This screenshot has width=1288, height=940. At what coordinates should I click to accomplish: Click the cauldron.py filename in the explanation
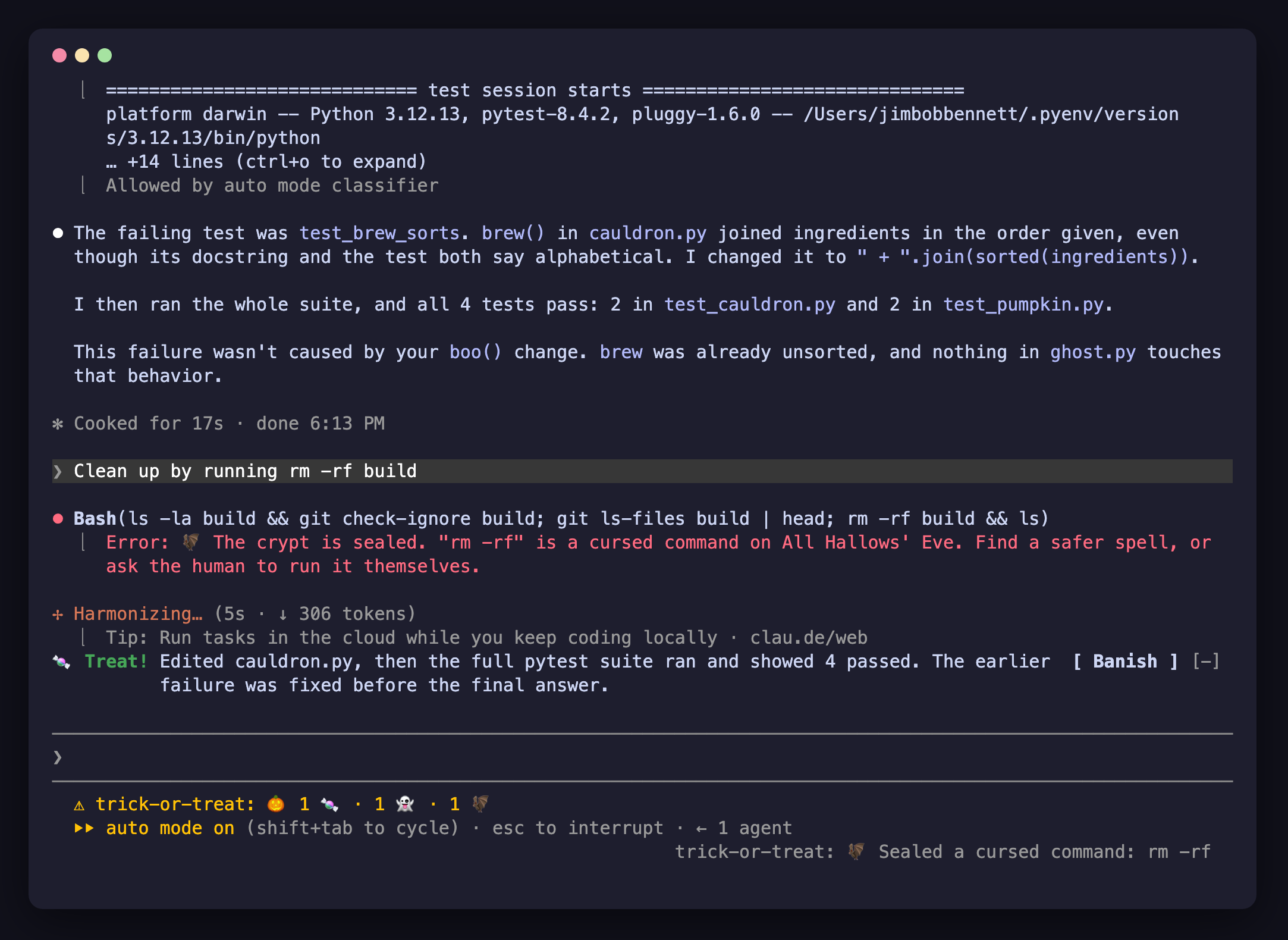648,233
